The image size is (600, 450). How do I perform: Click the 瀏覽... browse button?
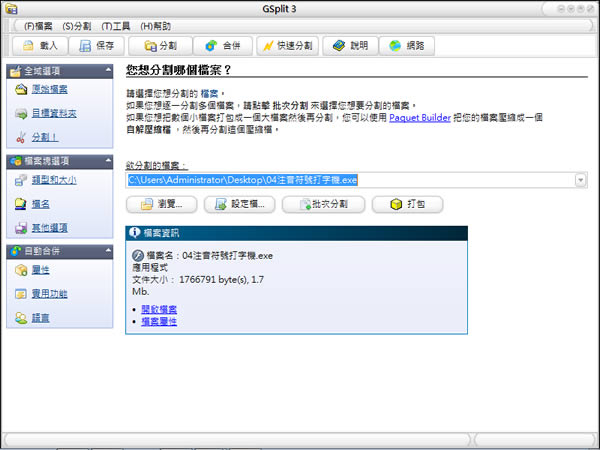pos(161,204)
